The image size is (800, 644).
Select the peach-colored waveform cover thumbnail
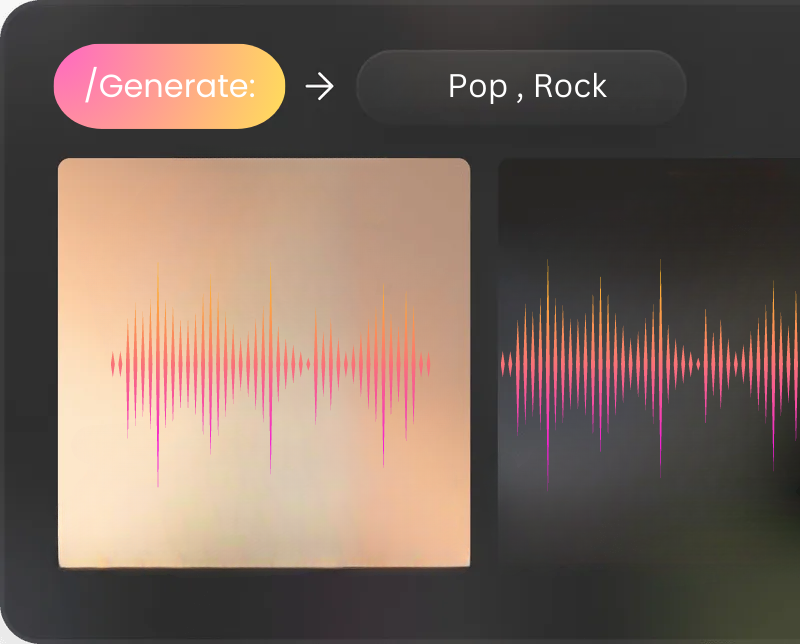264,363
